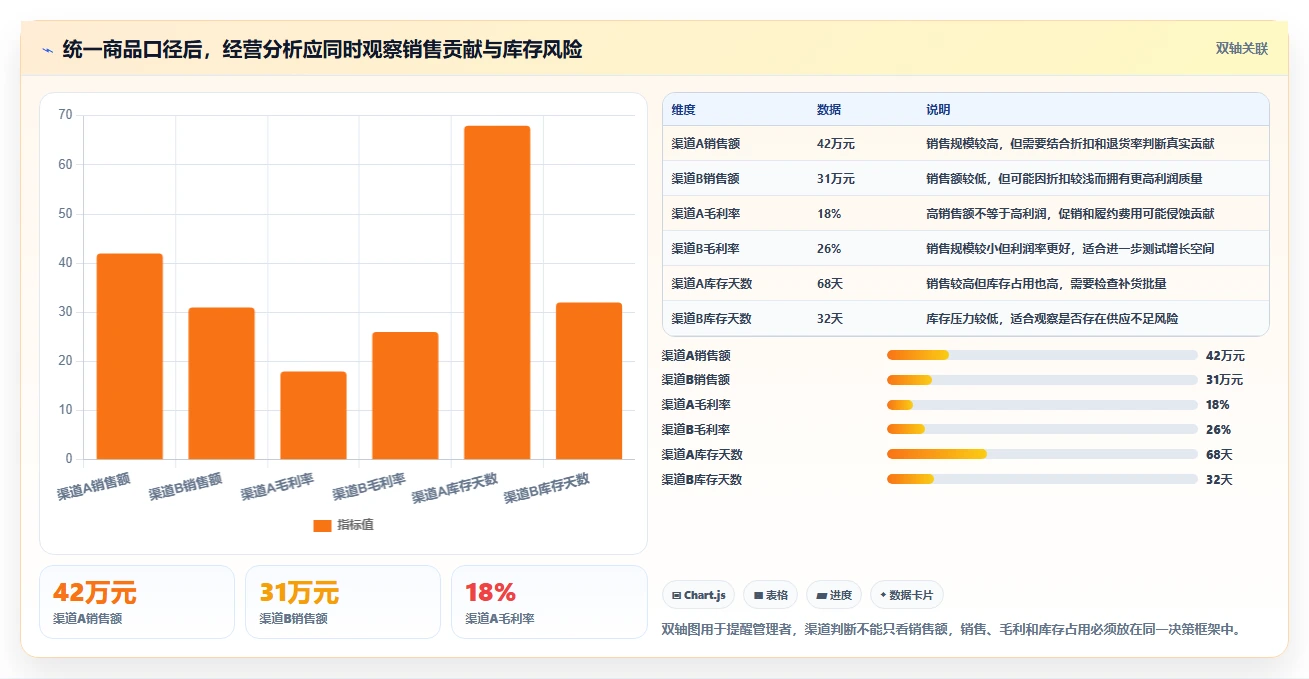Screen dimensions: 1309x679
Task: Click the 70 y-axis tick label
Action: (65, 115)
